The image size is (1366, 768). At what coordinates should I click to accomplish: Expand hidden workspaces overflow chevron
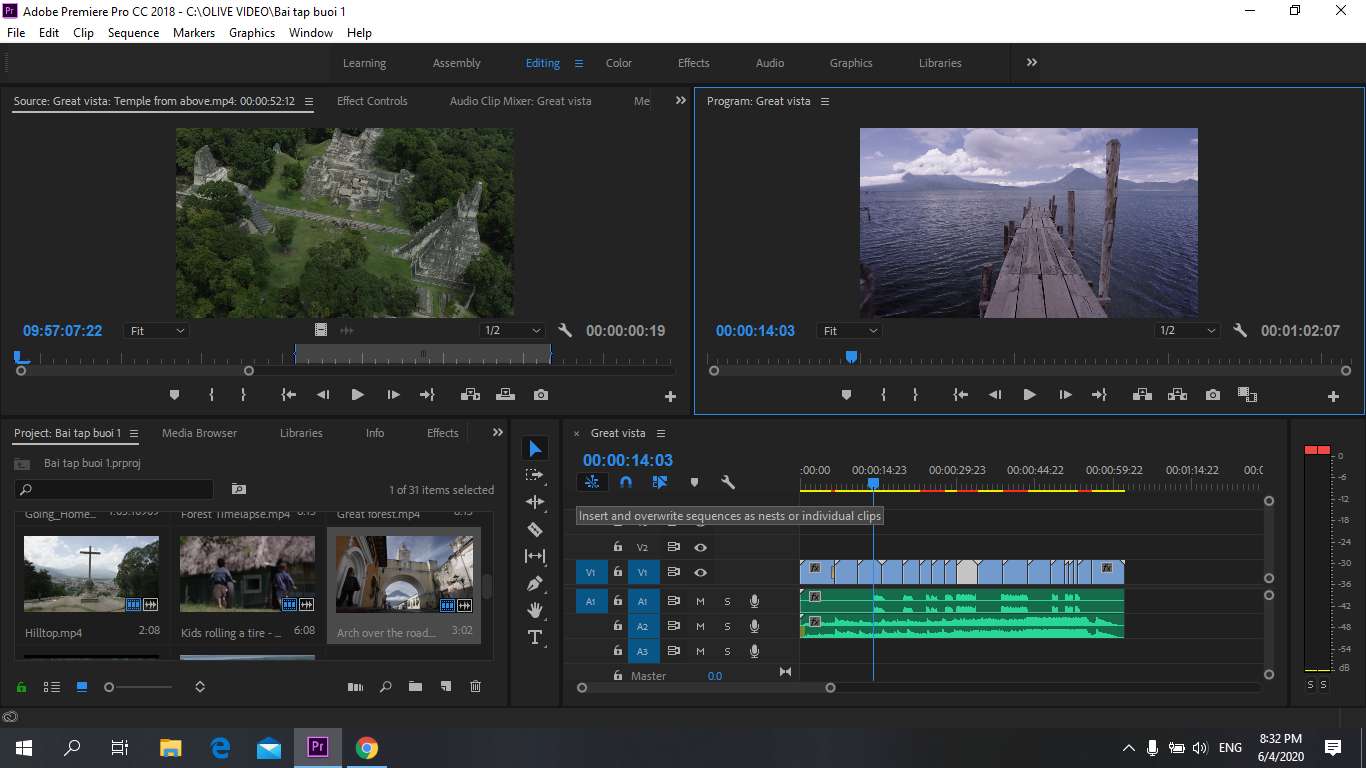pyautogui.click(x=1032, y=62)
